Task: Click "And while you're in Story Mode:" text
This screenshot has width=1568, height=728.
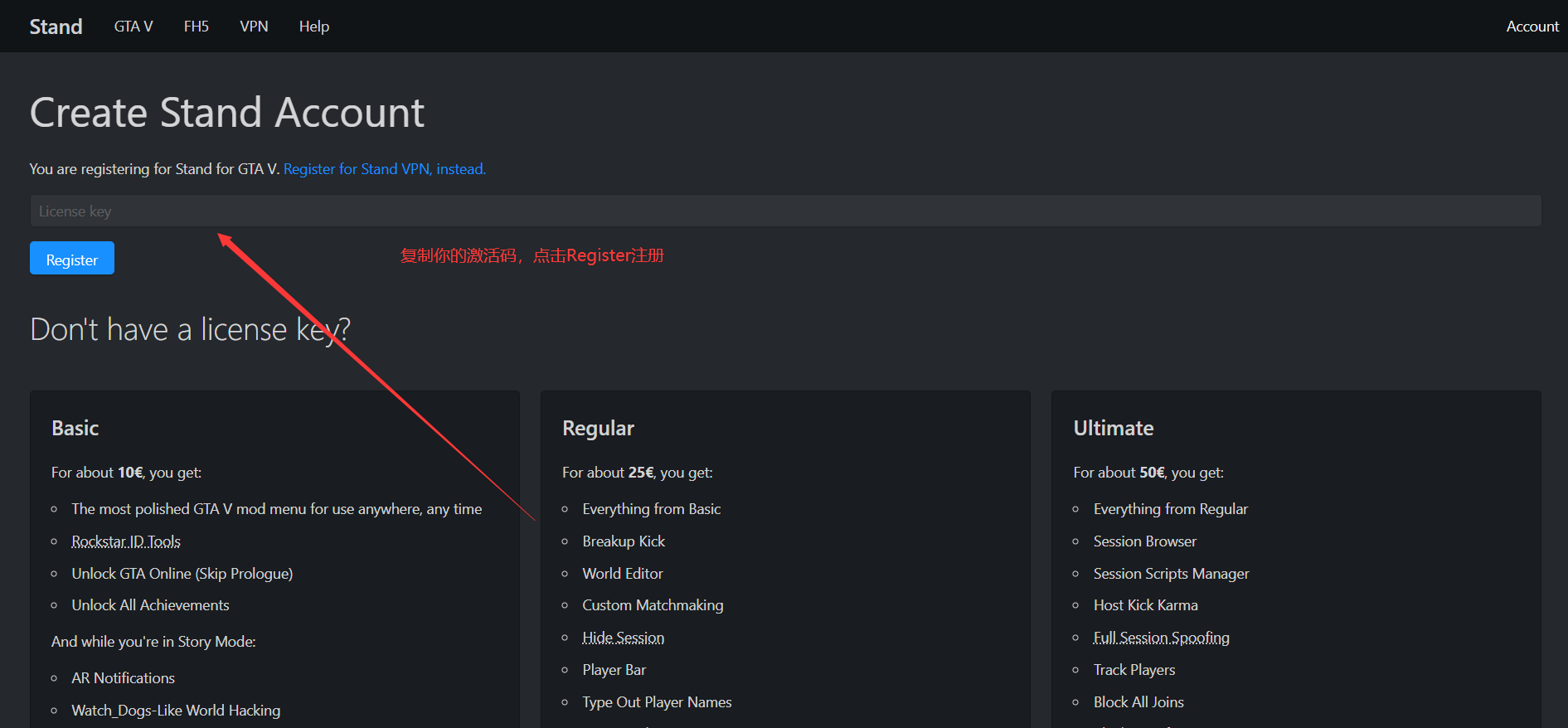Action: point(153,642)
